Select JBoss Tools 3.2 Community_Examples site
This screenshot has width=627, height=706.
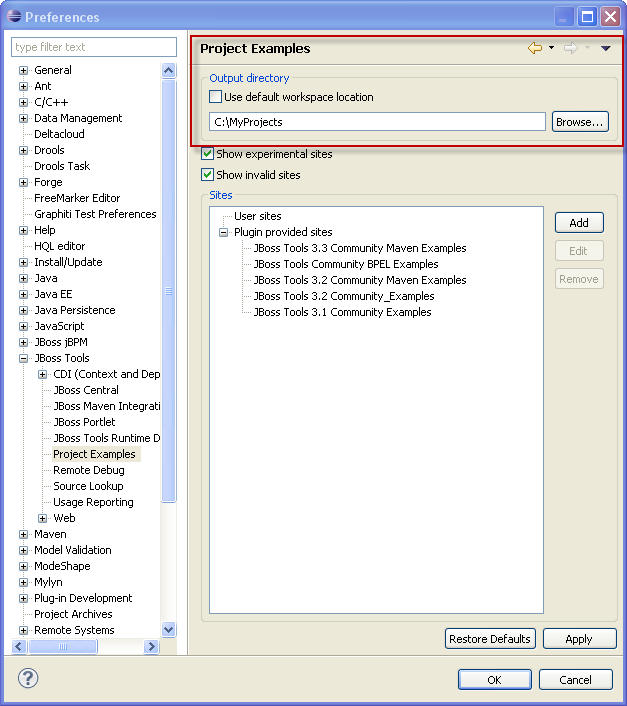coord(344,296)
